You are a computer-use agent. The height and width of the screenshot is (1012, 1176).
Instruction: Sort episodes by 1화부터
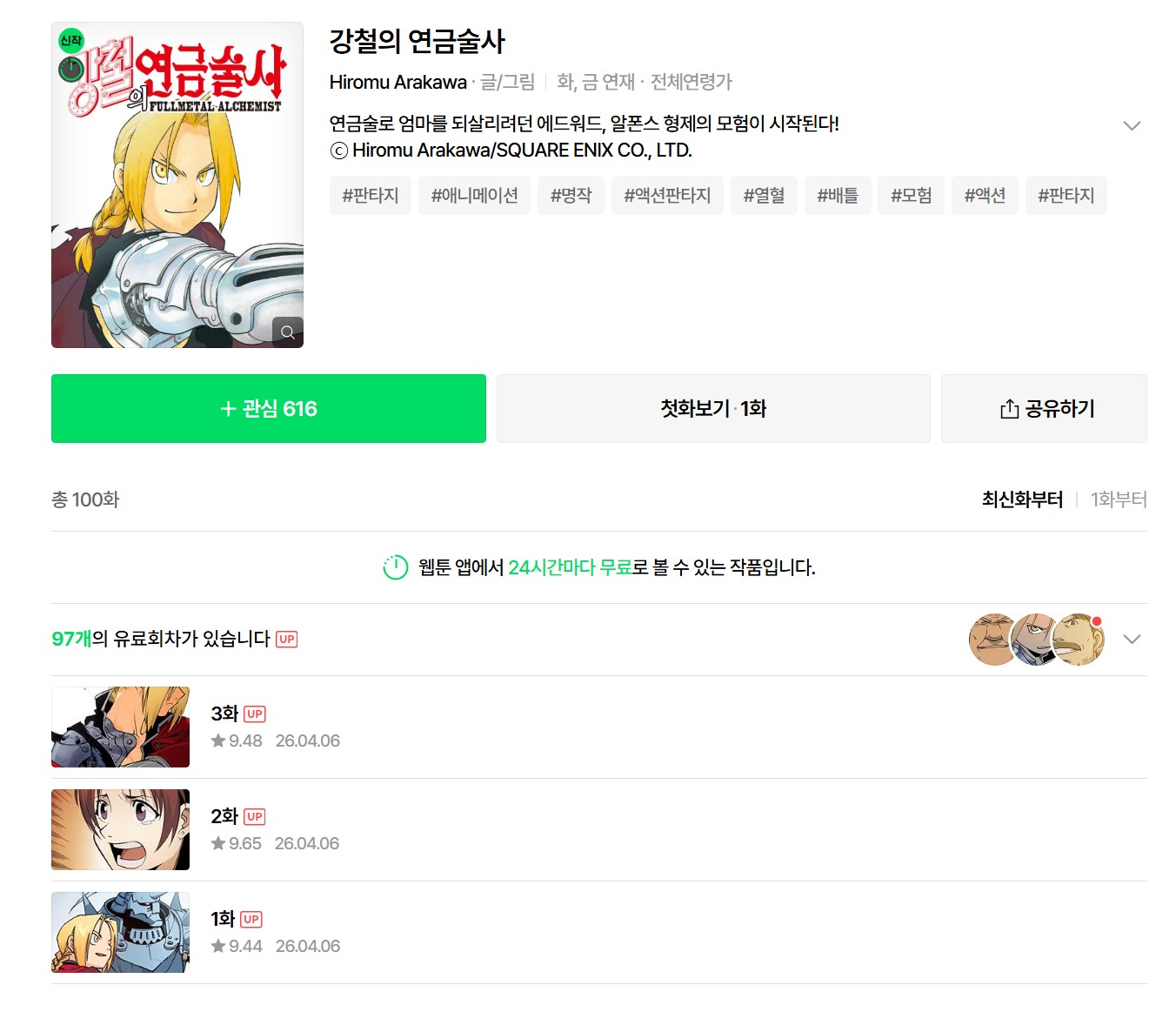click(x=1119, y=499)
